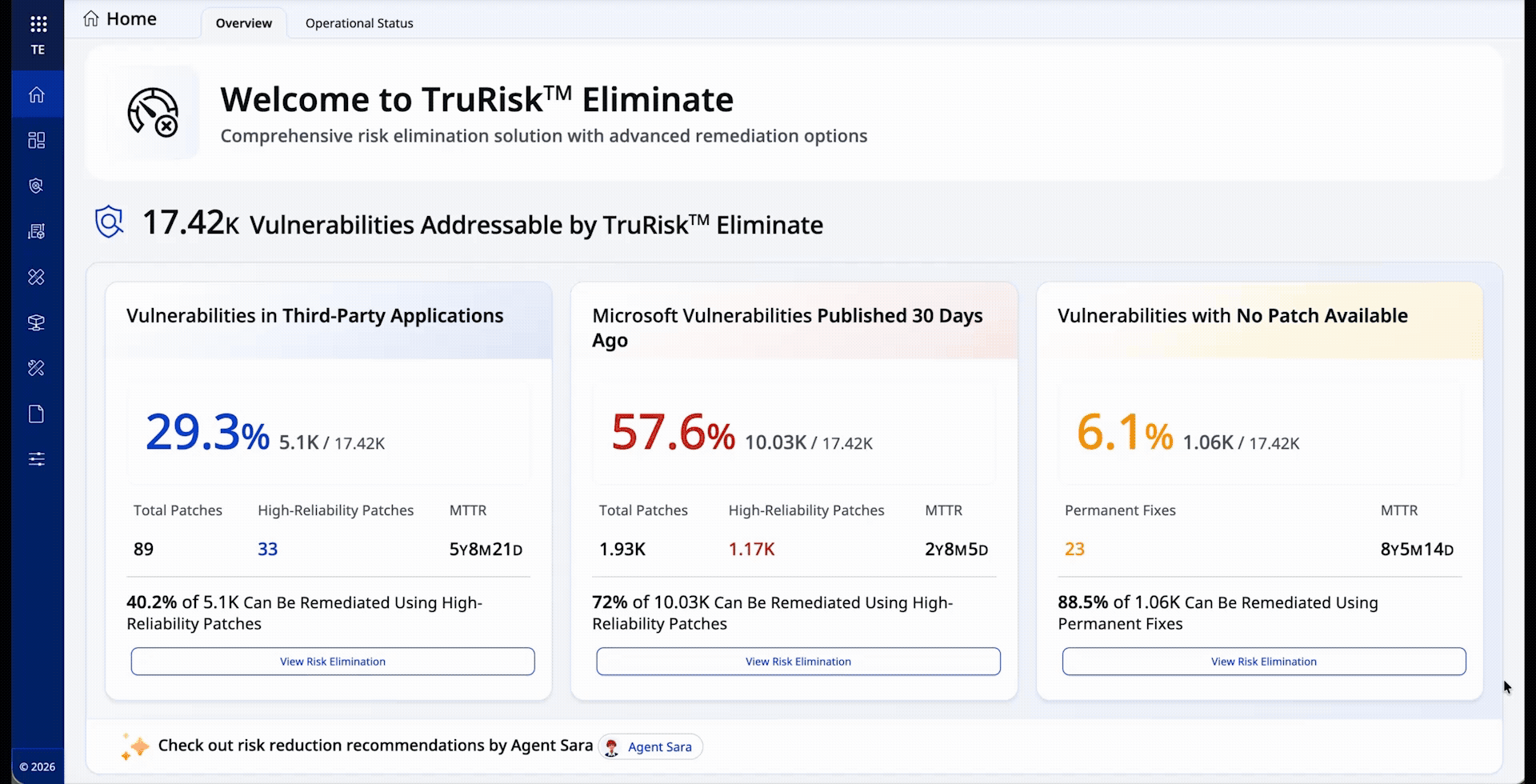Screen dimensions: 1536x784
Task: Select the Home icon in sidebar
Action: coord(37,94)
